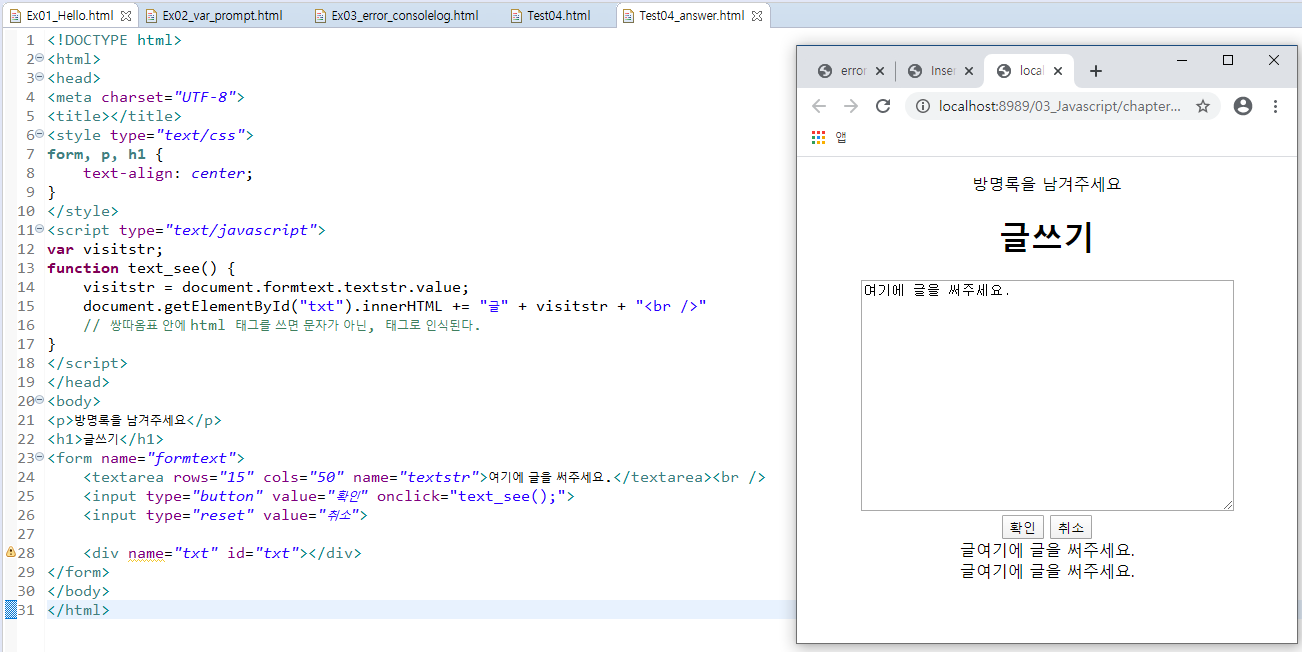Switch to the Ex01_Hello.html editor tab

click(69, 16)
